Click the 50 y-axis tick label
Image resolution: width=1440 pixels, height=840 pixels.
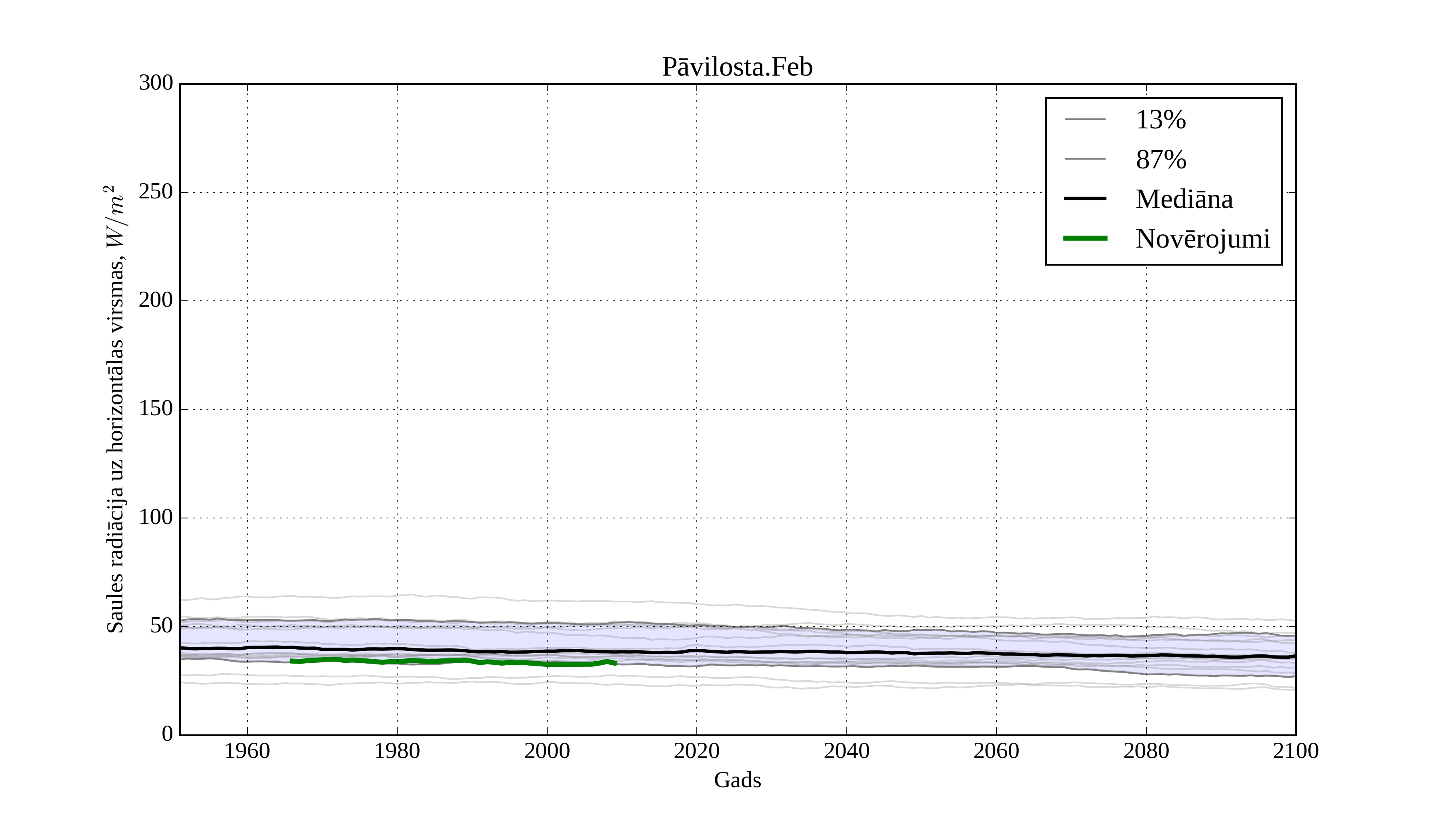click(x=161, y=626)
